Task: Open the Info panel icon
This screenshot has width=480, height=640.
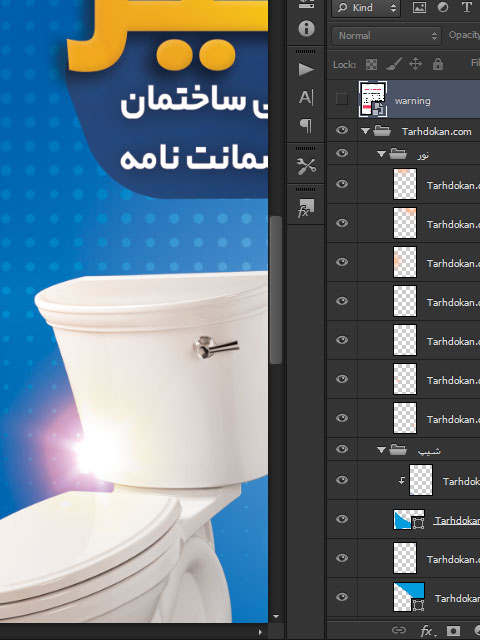Action: (x=306, y=29)
